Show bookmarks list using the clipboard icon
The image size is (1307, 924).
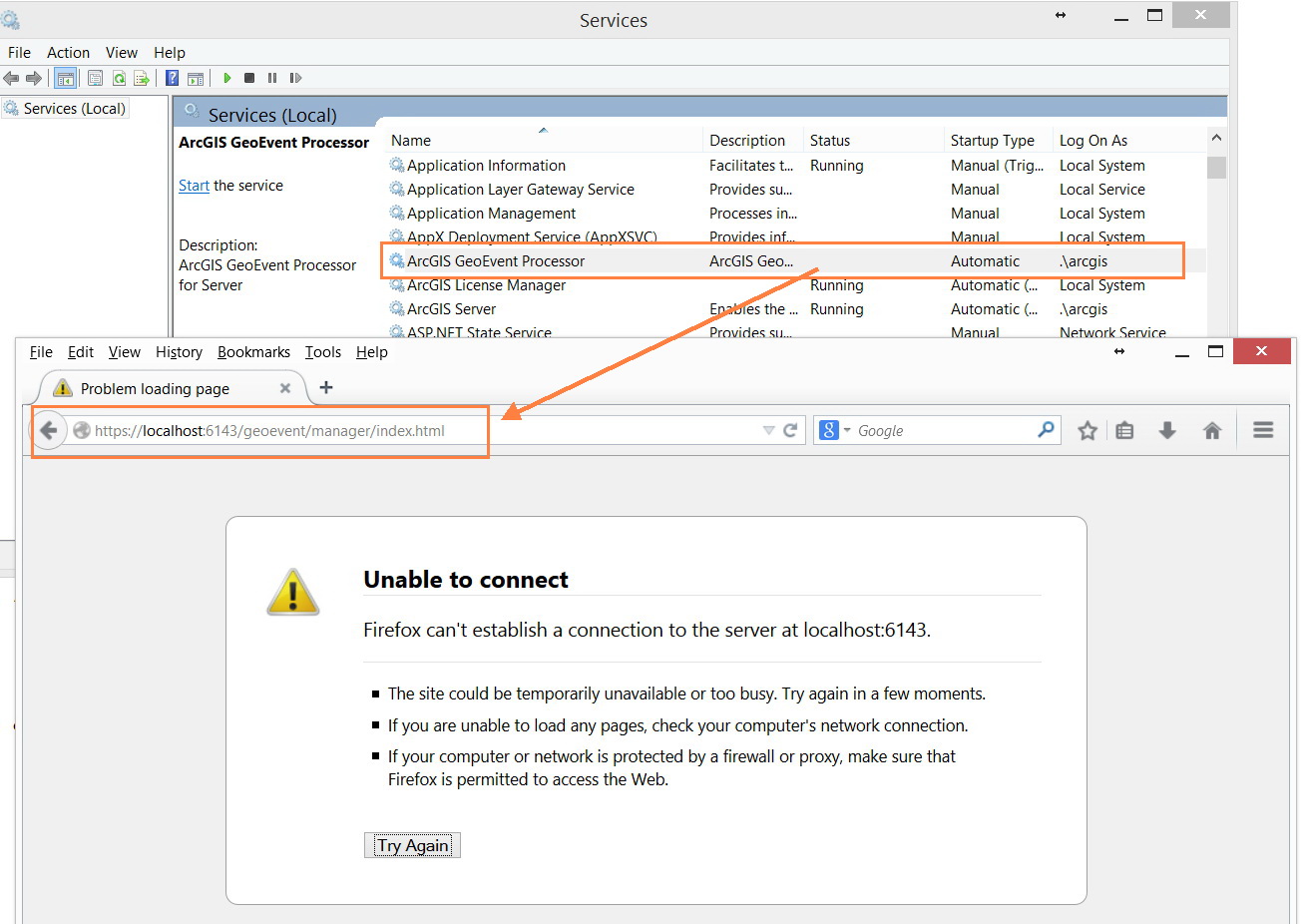(x=1125, y=430)
